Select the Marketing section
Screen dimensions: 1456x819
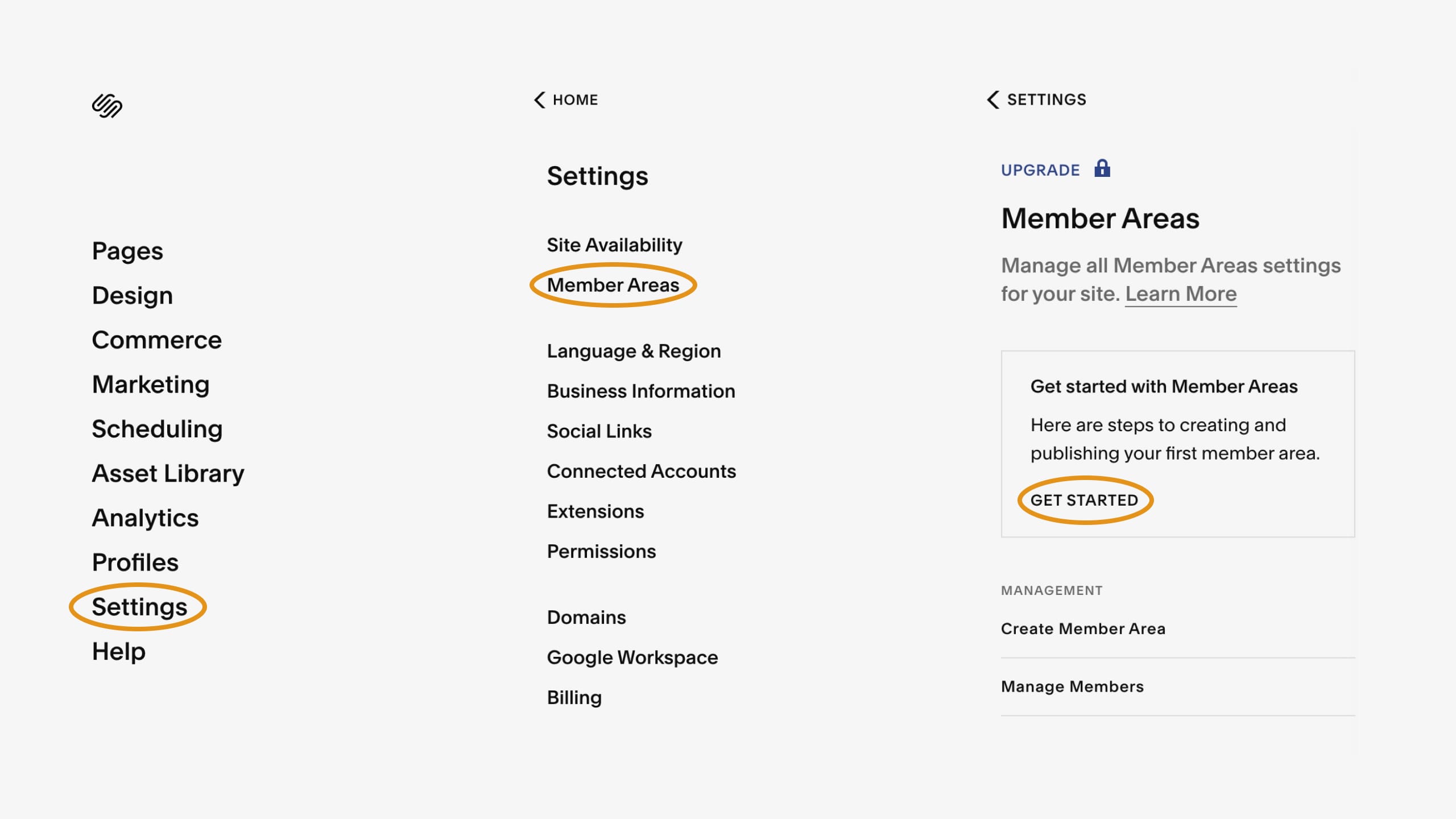[x=151, y=384]
